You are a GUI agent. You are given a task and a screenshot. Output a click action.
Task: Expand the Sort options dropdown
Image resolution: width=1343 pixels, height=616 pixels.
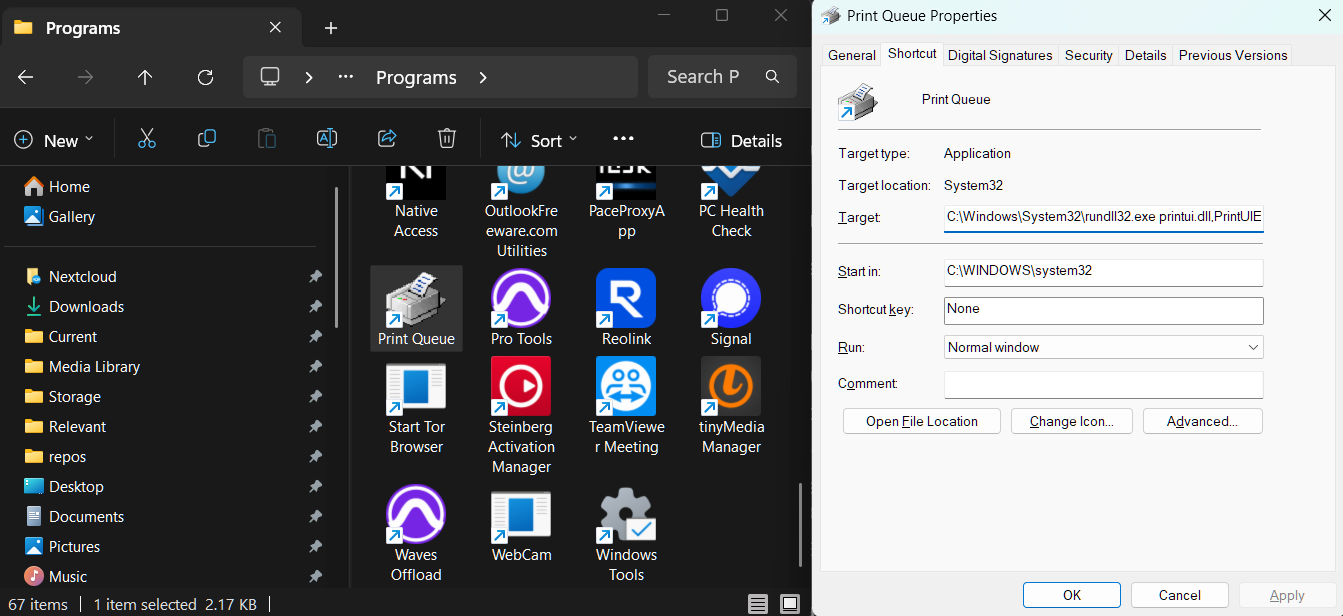coord(538,140)
